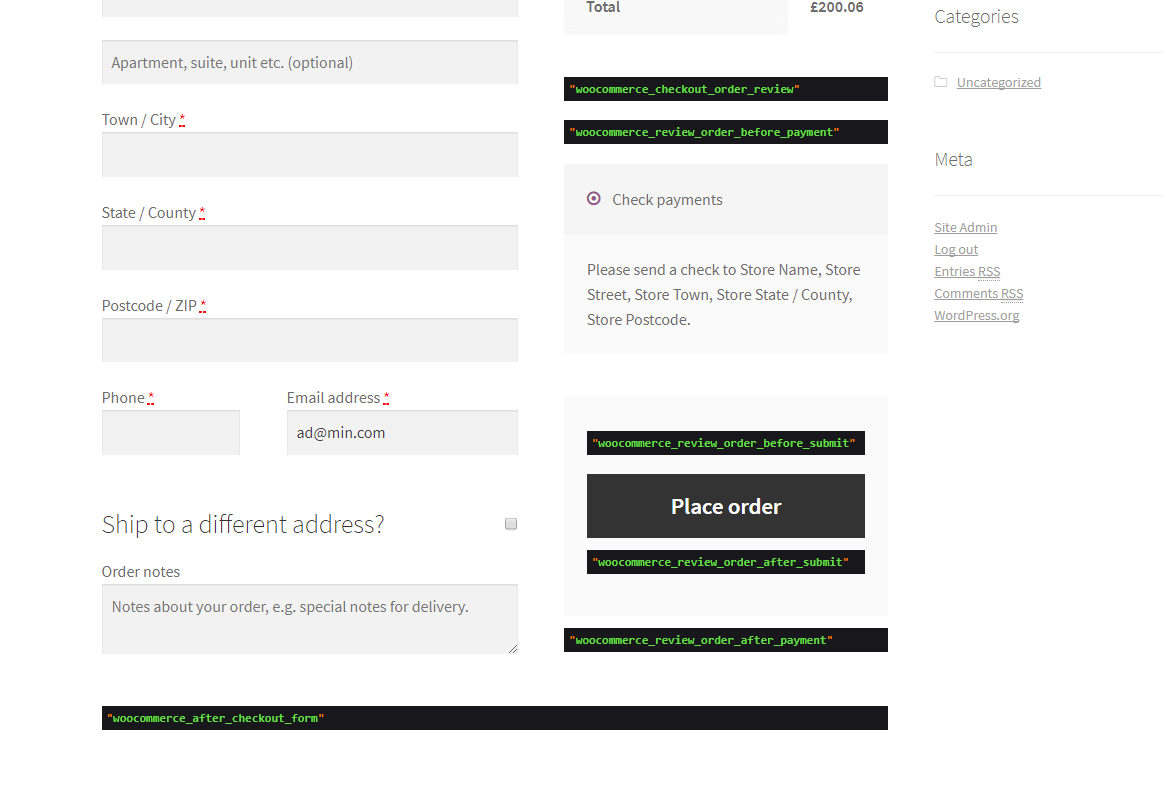Click the woocommerce_checkout_order_review hook label

click(726, 89)
